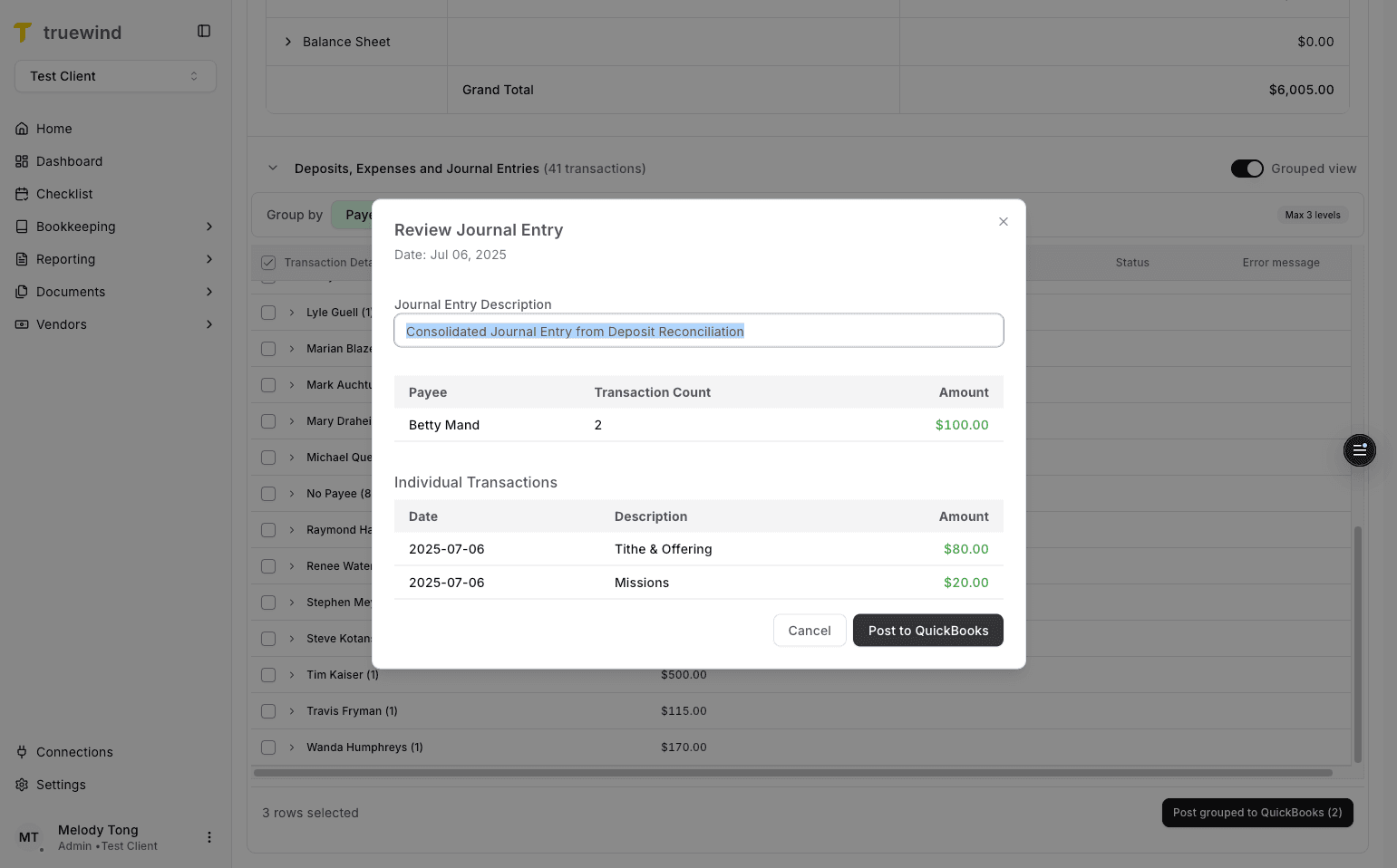Image resolution: width=1397 pixels, height=868 pixels.
Task: Expand the Wanda Humphreys transaction group
Action: point(291,747)
